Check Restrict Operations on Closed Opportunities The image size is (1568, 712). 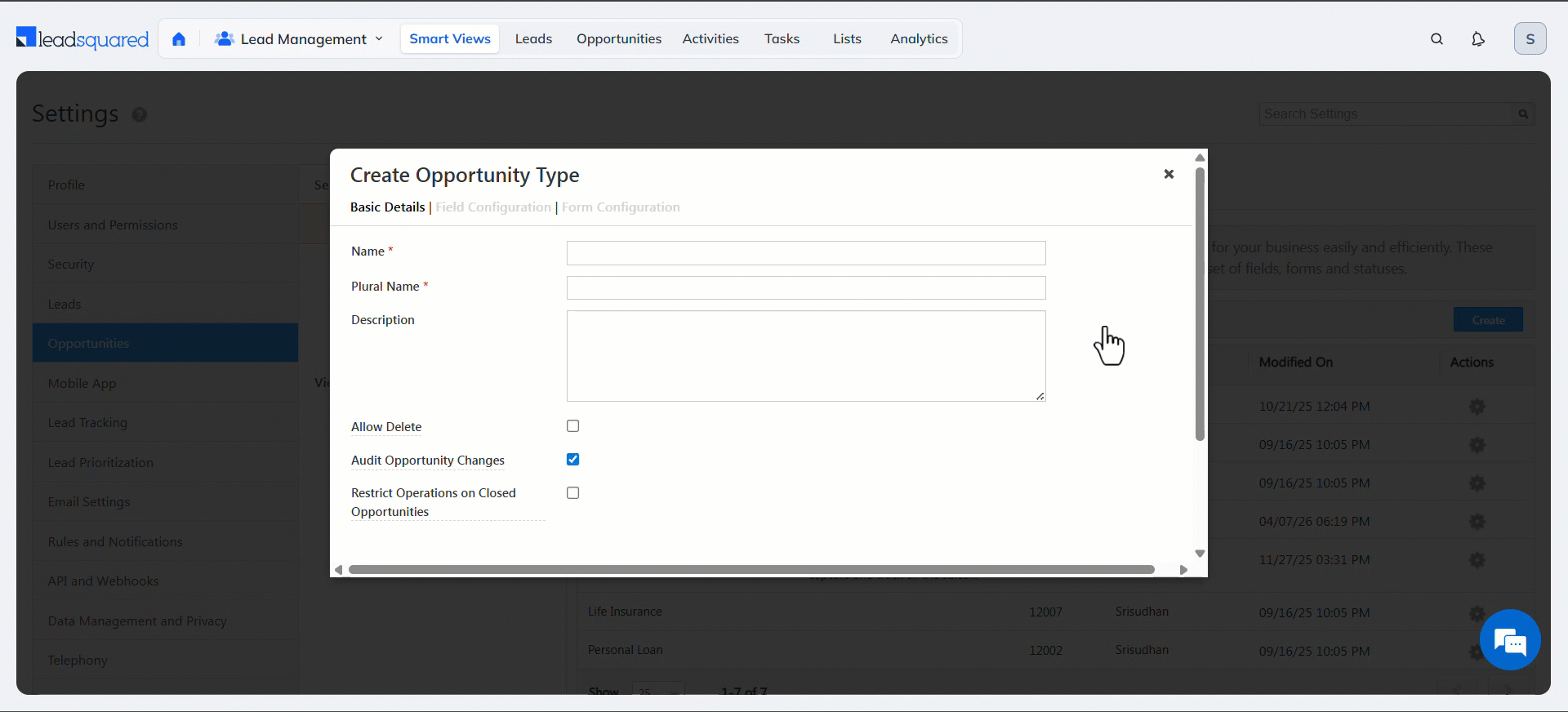click(x=573, y=493)
